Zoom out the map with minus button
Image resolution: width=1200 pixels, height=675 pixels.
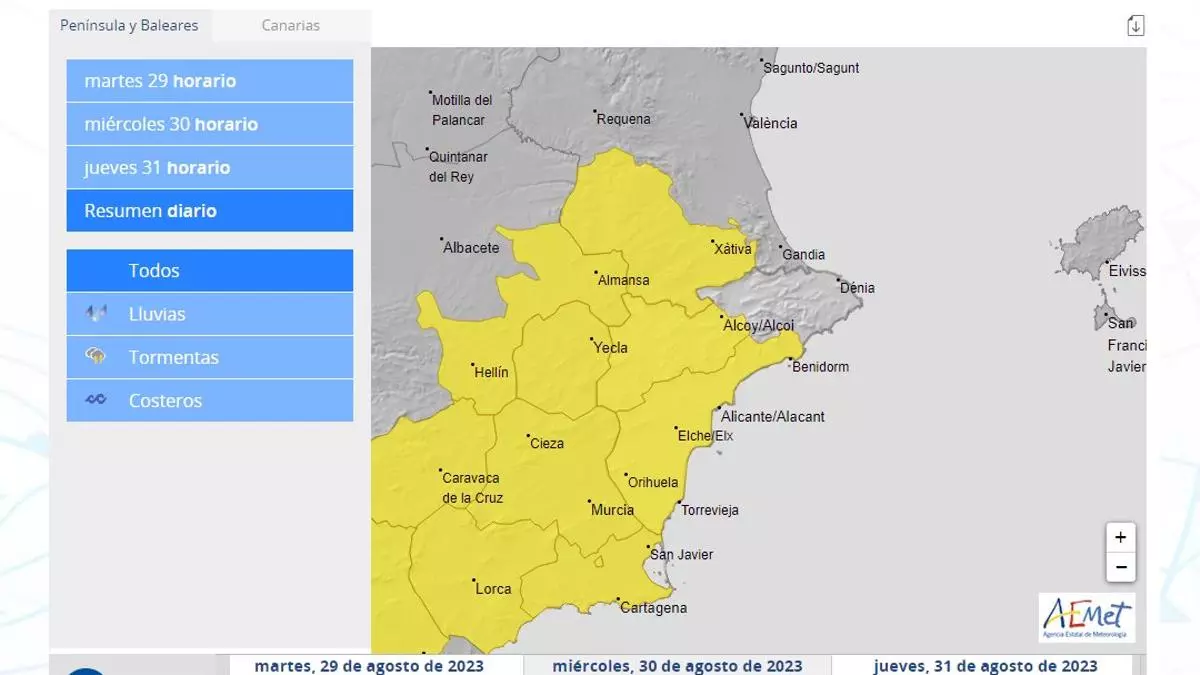(1120, 567)
